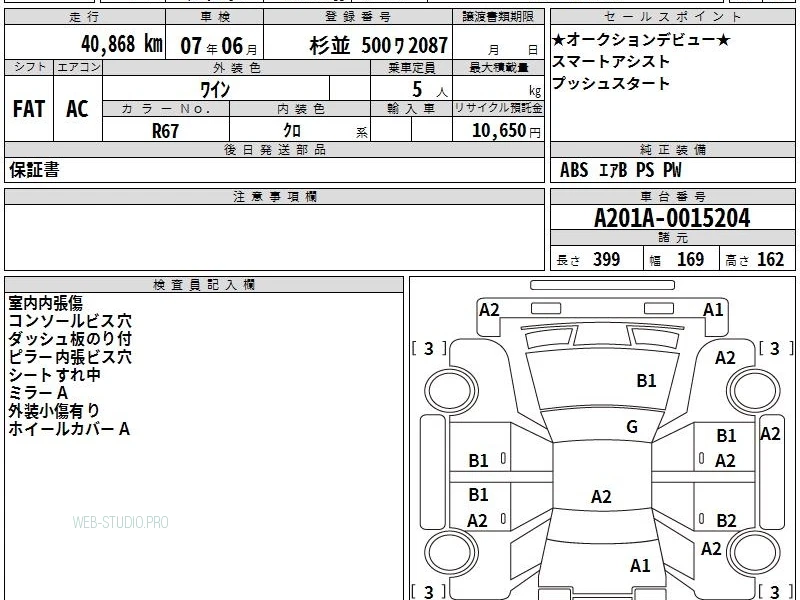Click height value 162
800x600 pixels.
[770, 260]
